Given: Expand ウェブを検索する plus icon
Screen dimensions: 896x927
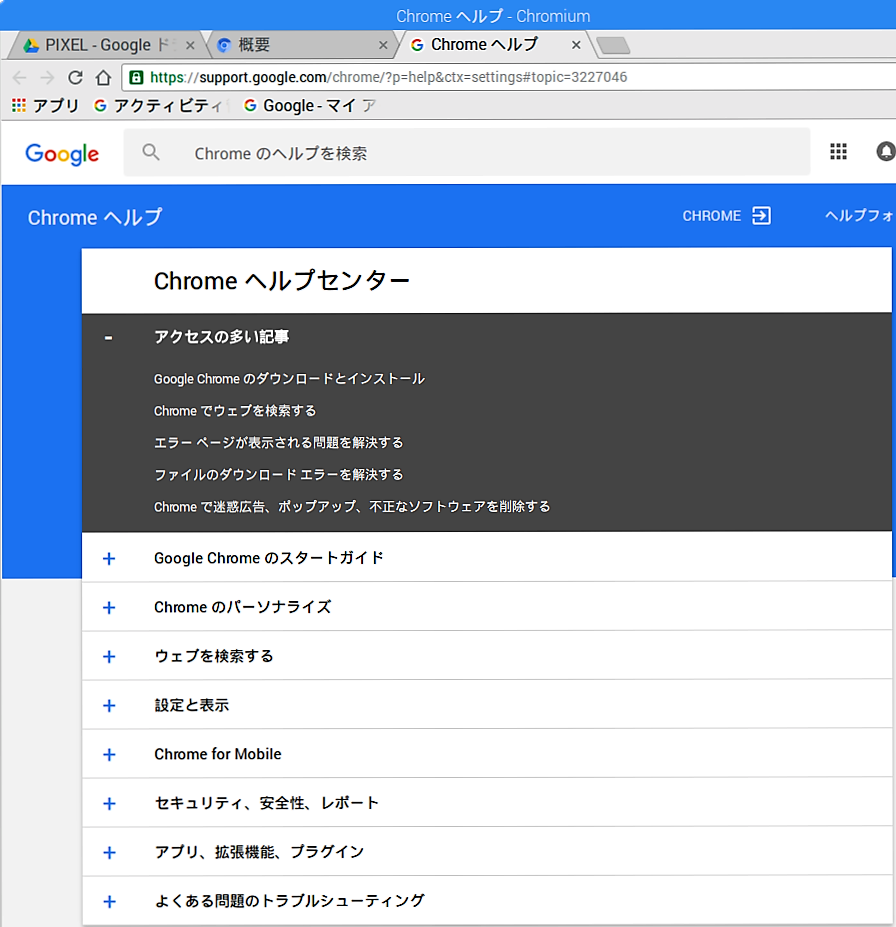Looking at the screenshot, I should pyautogui.click(x=109, y=657).
